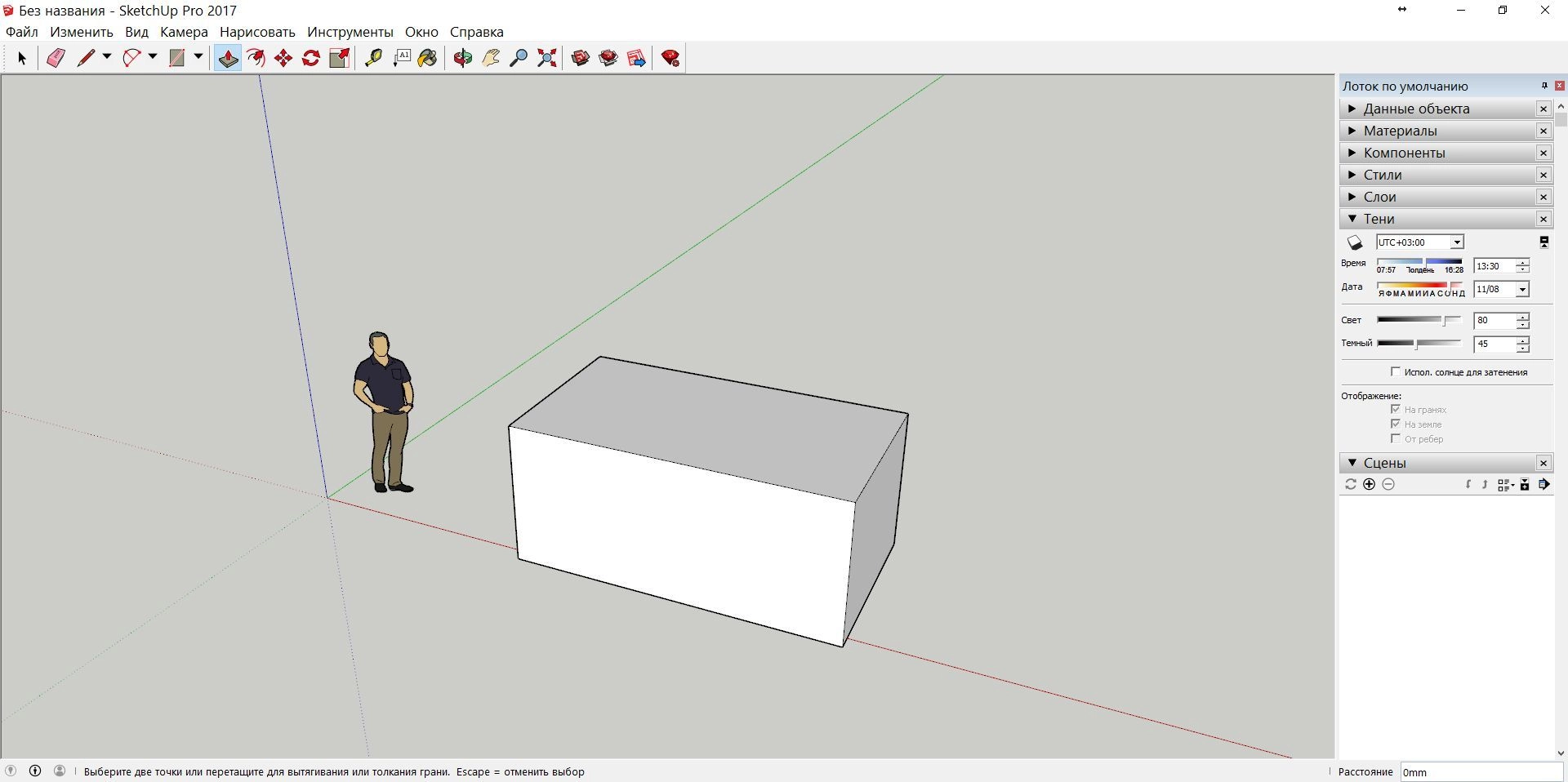This screenshot has width=1568, height=782.
Task: Adjust the Свет light slider
Action: (x=1419, y=320)
